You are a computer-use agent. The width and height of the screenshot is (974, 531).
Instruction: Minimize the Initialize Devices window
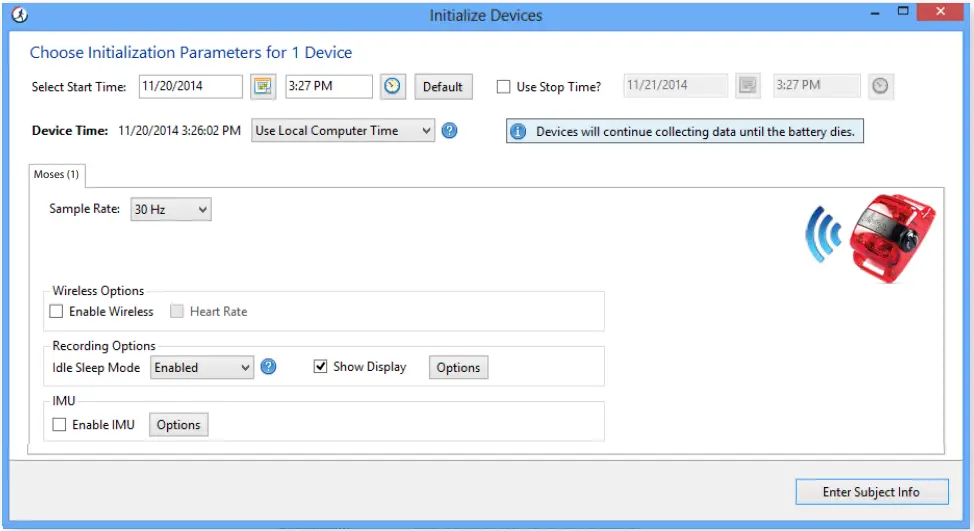[875, 12]
